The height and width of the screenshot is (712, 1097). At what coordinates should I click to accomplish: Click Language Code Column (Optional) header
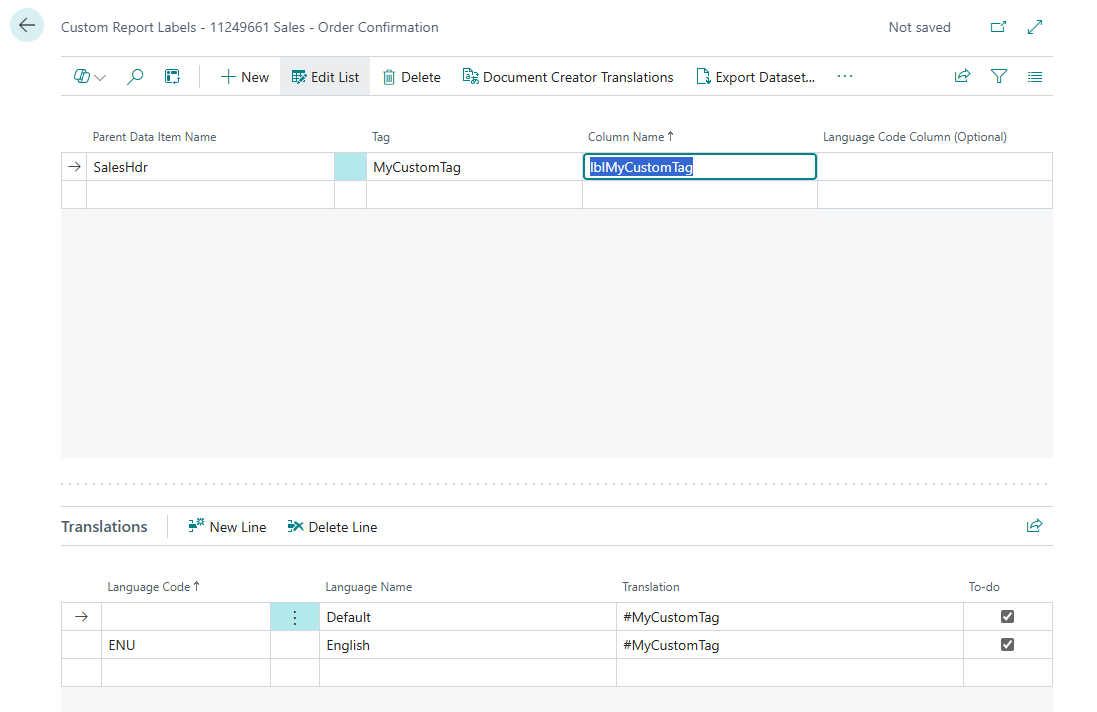(x=914, y=137)
